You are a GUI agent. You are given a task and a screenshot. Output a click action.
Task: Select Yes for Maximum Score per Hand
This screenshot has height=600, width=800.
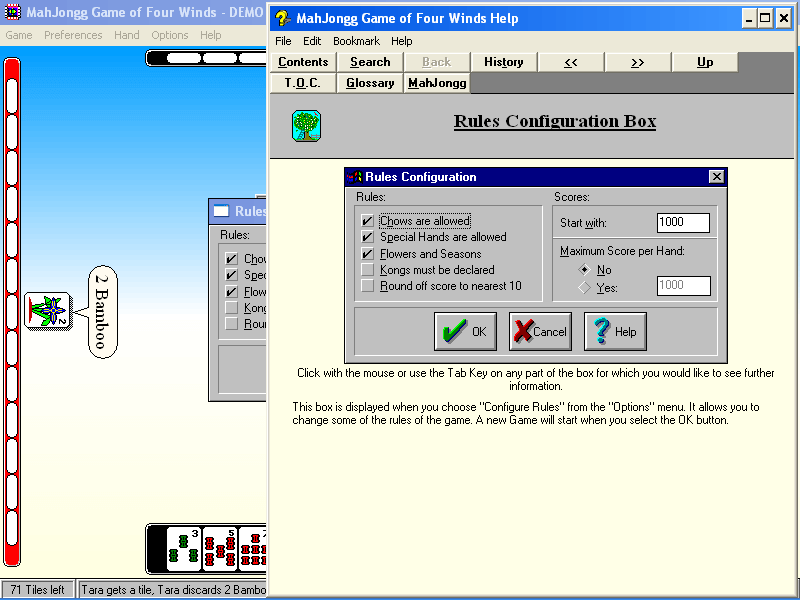[584, 288]
